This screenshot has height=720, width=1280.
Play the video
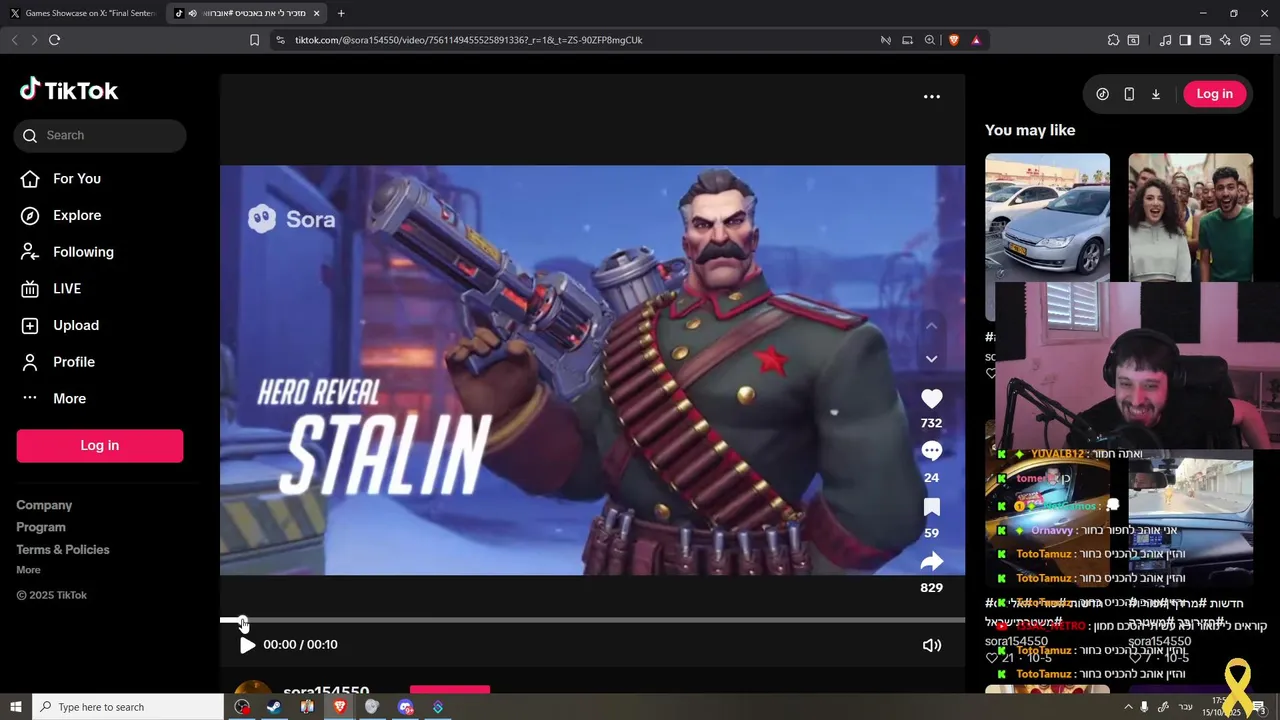[247, 645]
